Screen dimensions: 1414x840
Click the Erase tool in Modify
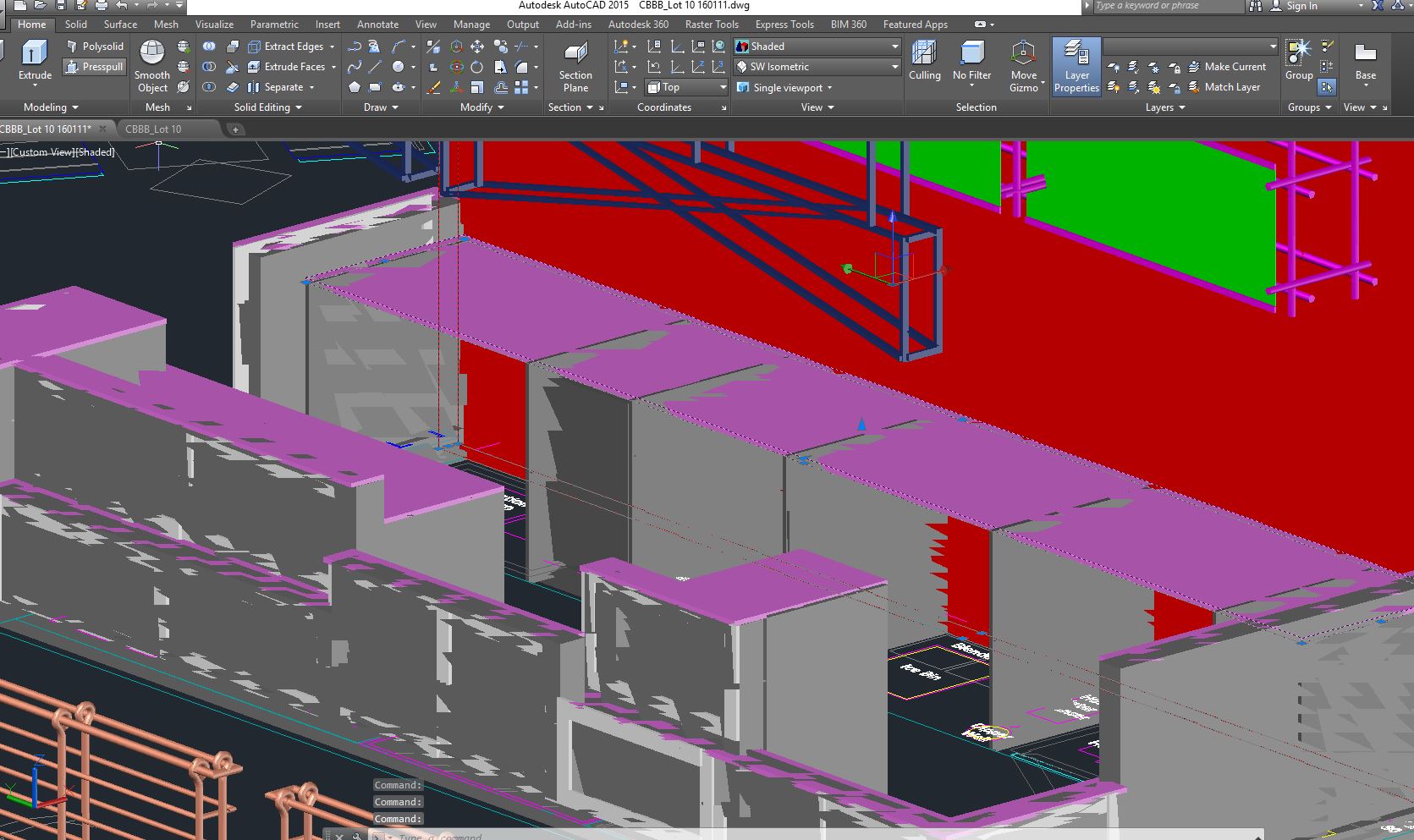click(433, 87)
